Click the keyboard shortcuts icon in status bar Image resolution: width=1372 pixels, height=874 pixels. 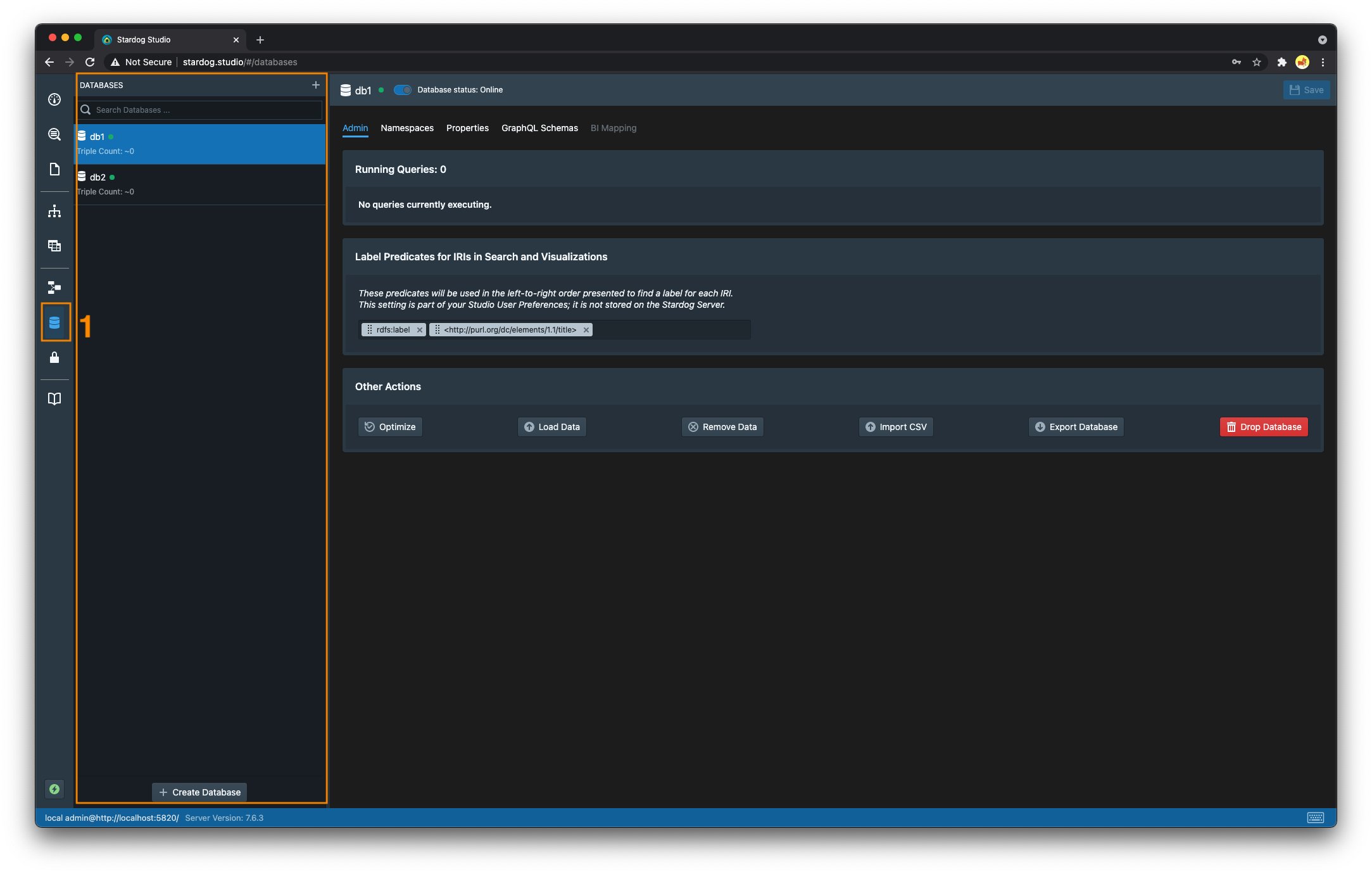pos(1315,818)
